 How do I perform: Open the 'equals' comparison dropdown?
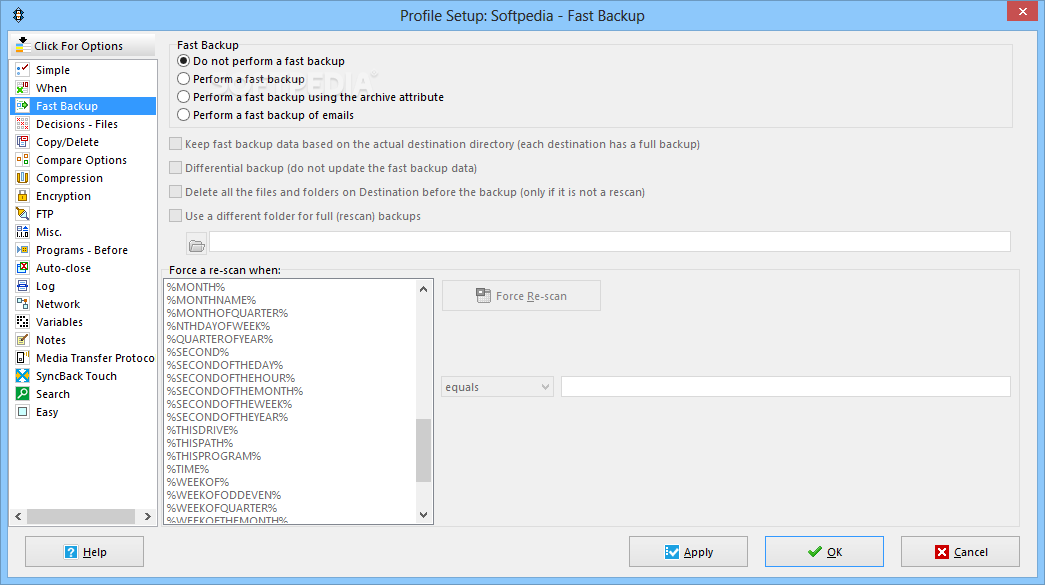click(x=497, y=387)
